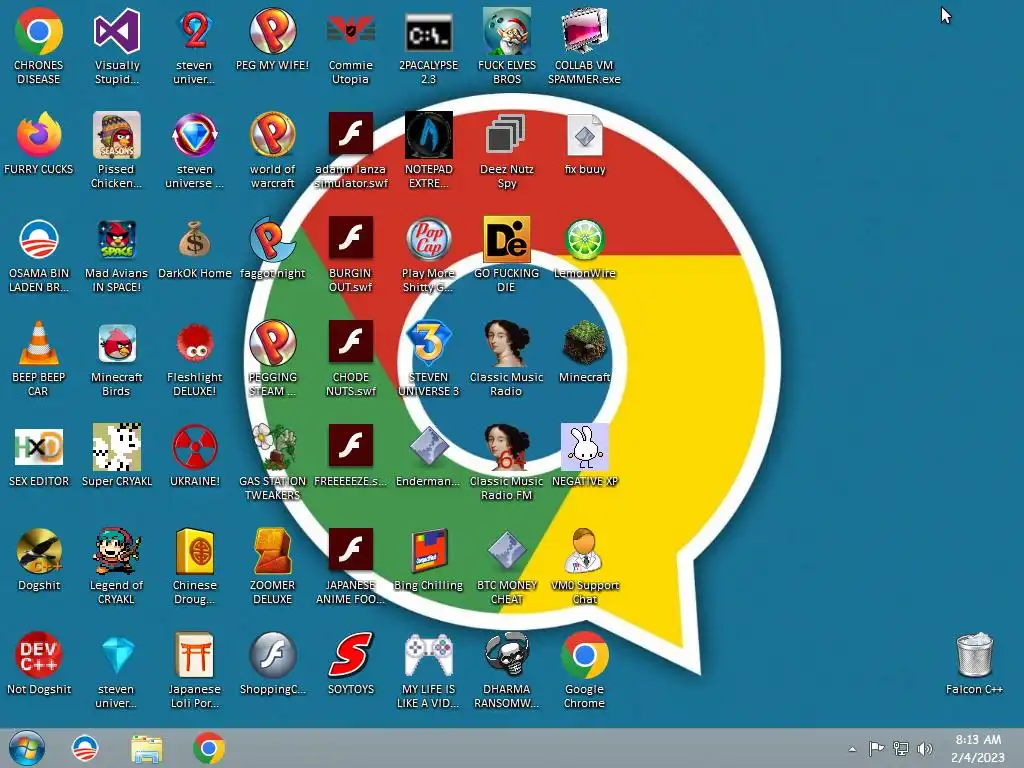The height and width of the screenshot is (768, 1024).
Task: Launch the LemonWire lime icon
Action: tap(584, 239)
